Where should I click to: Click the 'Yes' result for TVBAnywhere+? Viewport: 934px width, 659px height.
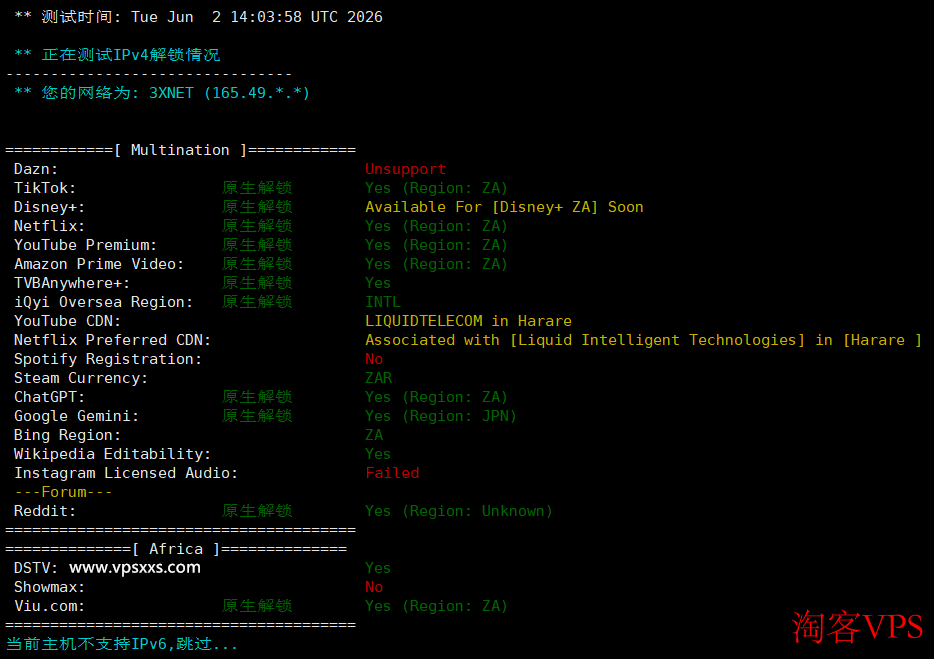[x=378, y=283]
